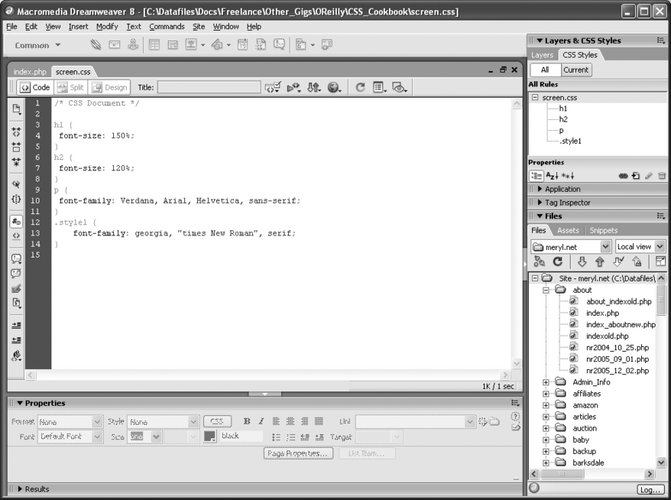This screenshot has height=500, width=671.
Task: Open the Common insert category dropdown
Action: pyautogui.click(x=38, y=45)
